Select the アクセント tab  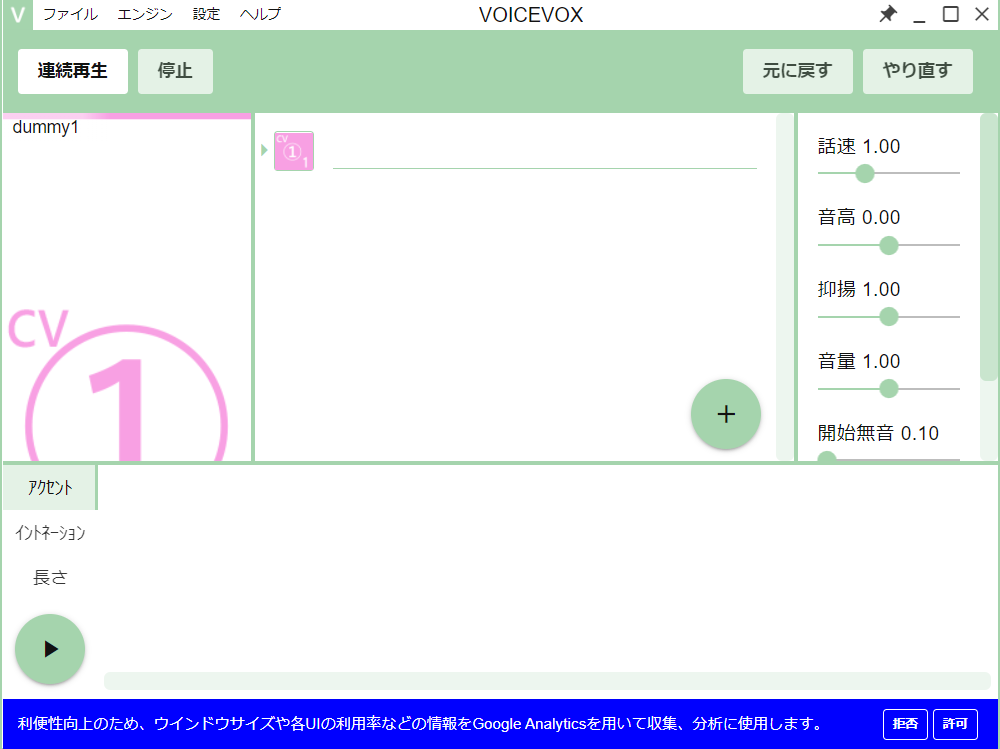click(49, 487)
